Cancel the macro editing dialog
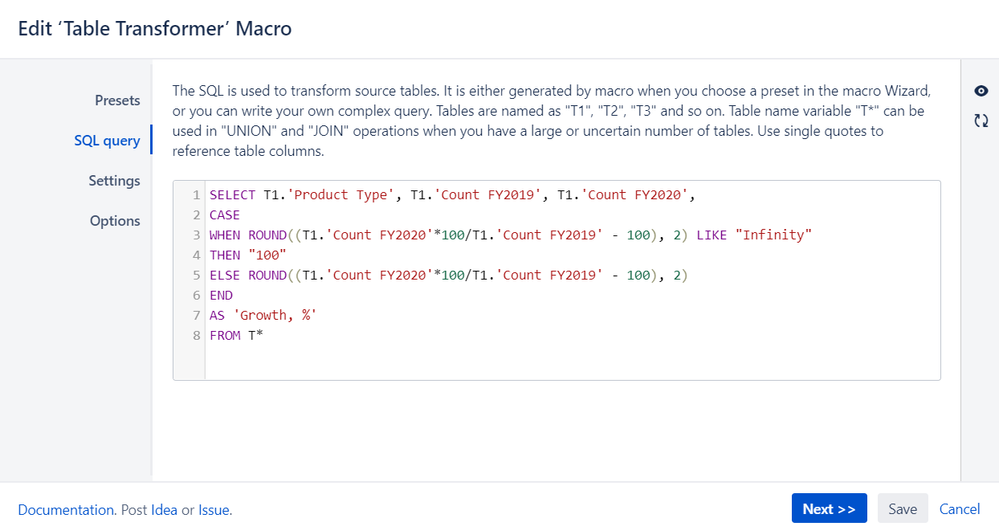Image resolution: width=999 pixels, height=531 pixels. coord(959,509)
